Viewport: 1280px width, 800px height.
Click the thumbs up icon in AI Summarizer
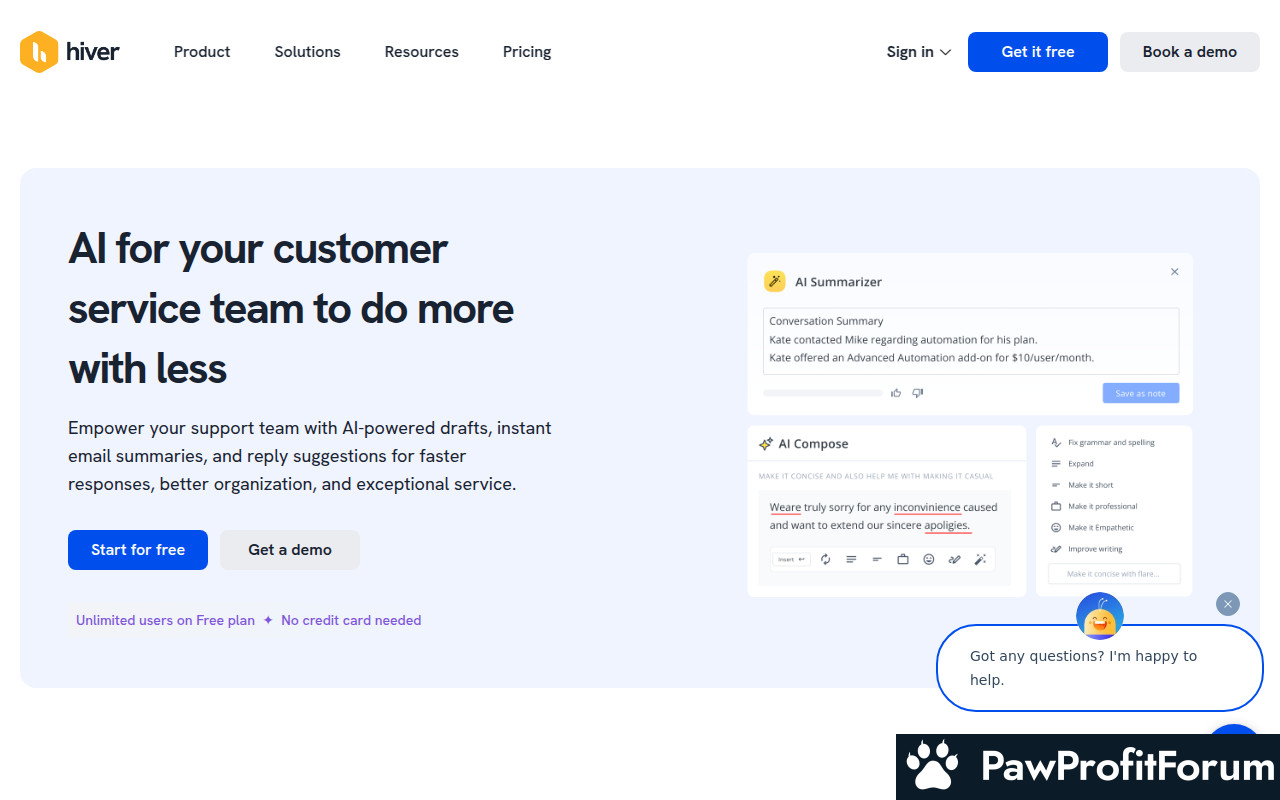click(x=896, y=393)
